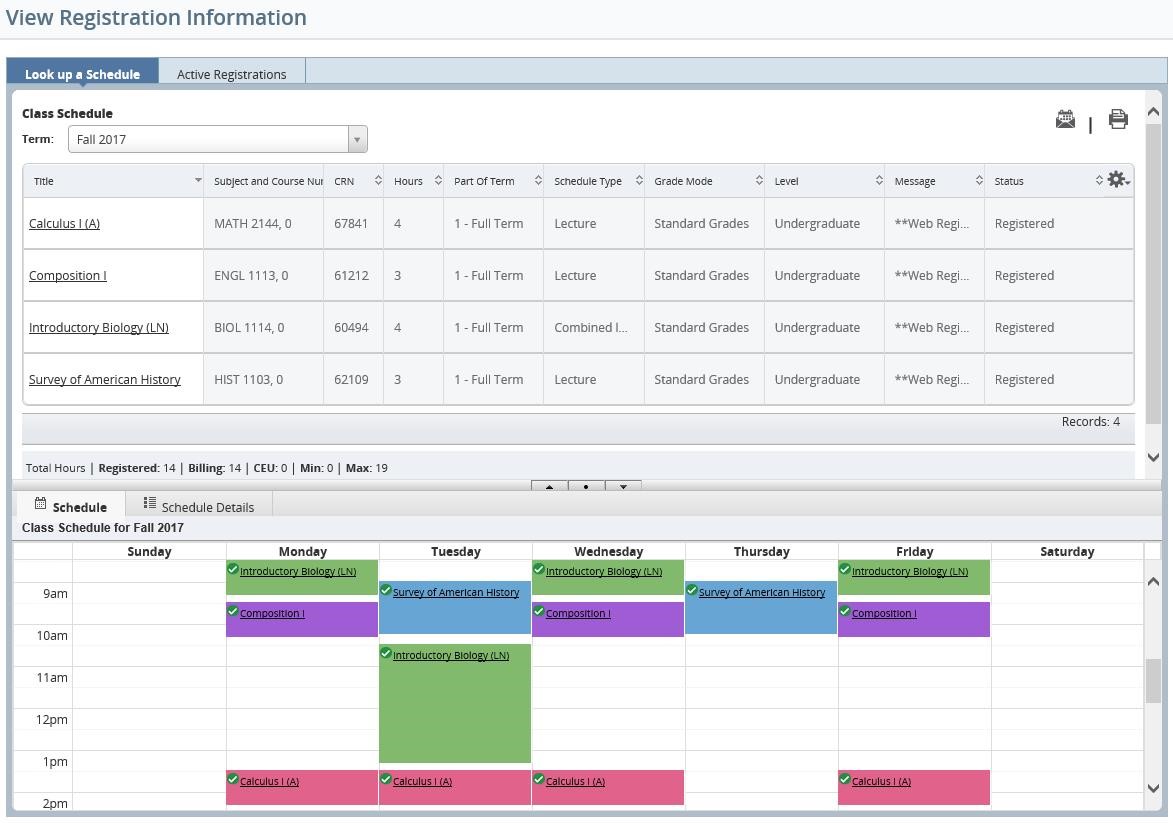
Task: Switch to the Active Registrations tab
Action: (231, 73)
